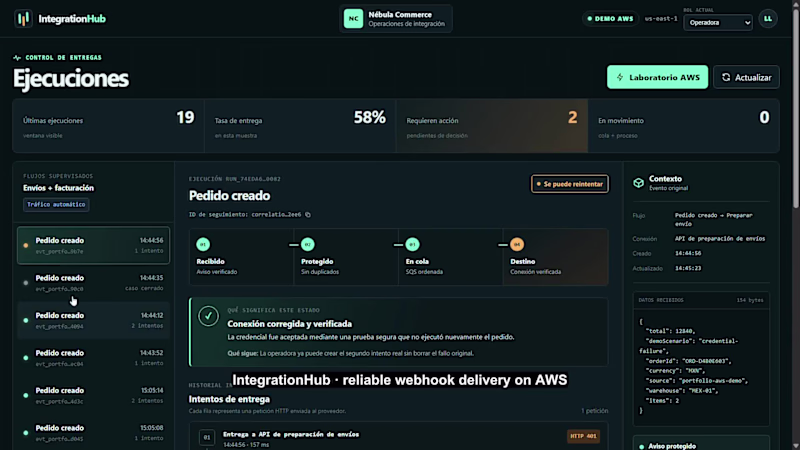The width and height of the screenshot is (800, 450).
Task: Click the Creado time 14:44:56 in Contexto
Action: tap(688, 254)
